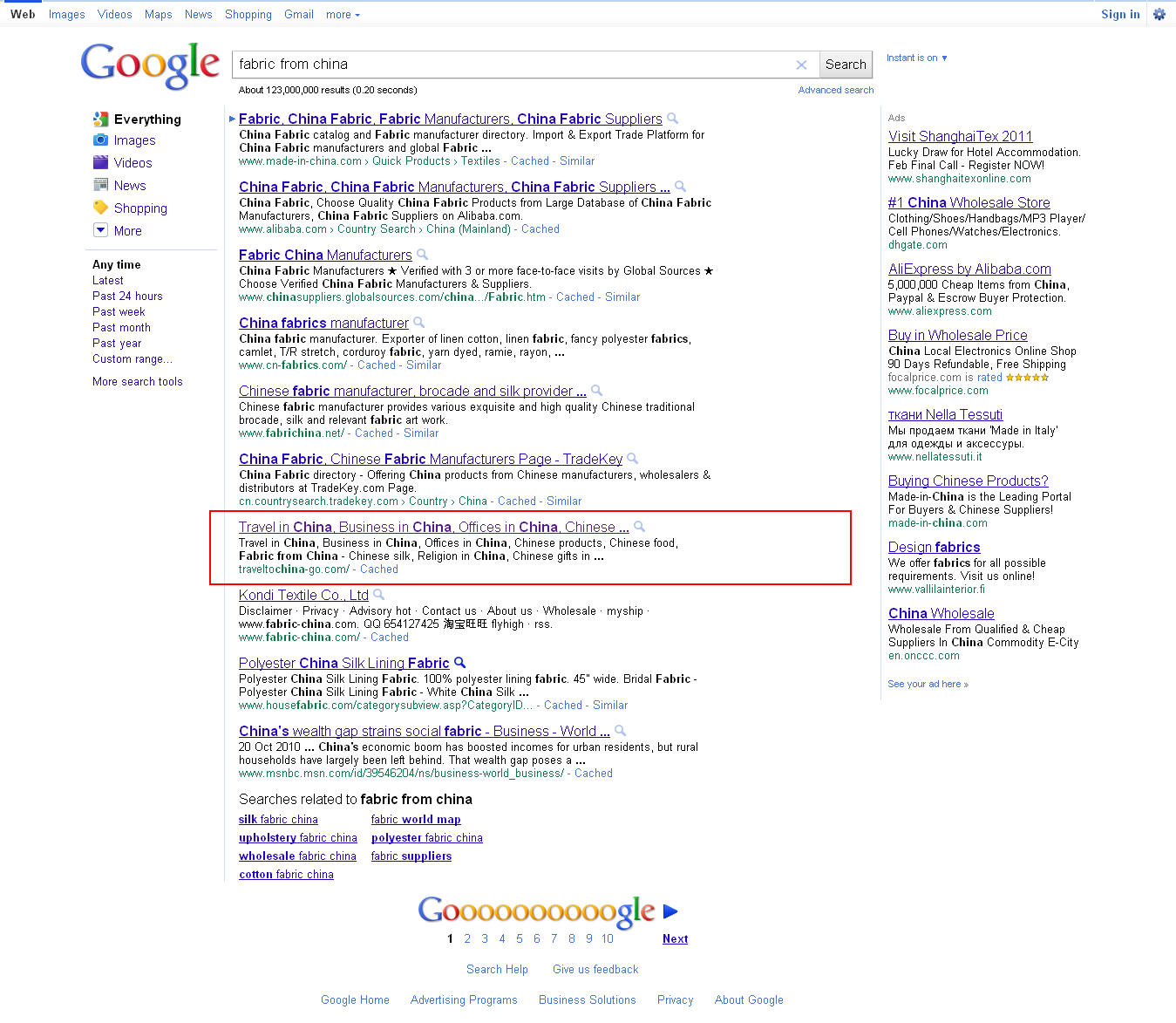The image size is (1176, 1023).
Task: Open Similar link for fabrichina.net result
Action: [x=421, y=433]
